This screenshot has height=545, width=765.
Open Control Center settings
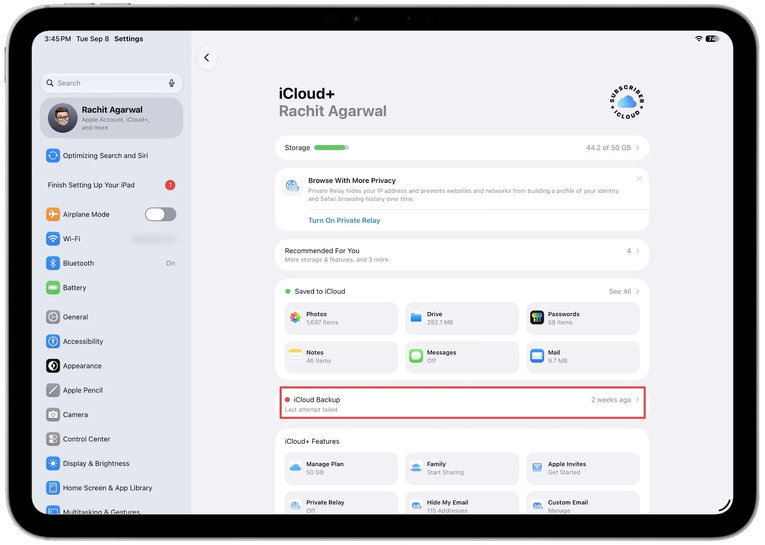[x=111, y=439]
